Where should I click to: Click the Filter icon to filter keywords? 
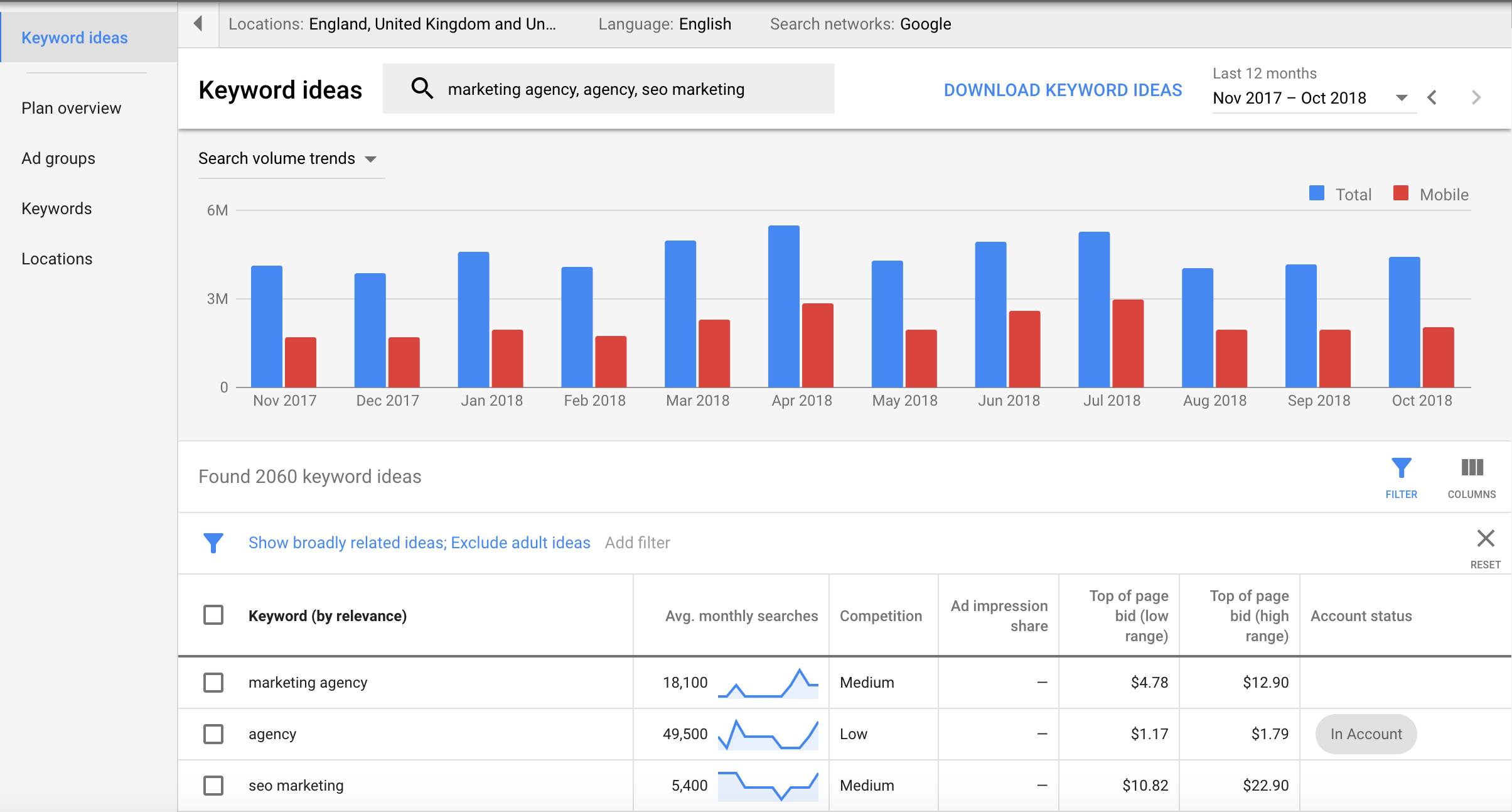[1401, 467]
